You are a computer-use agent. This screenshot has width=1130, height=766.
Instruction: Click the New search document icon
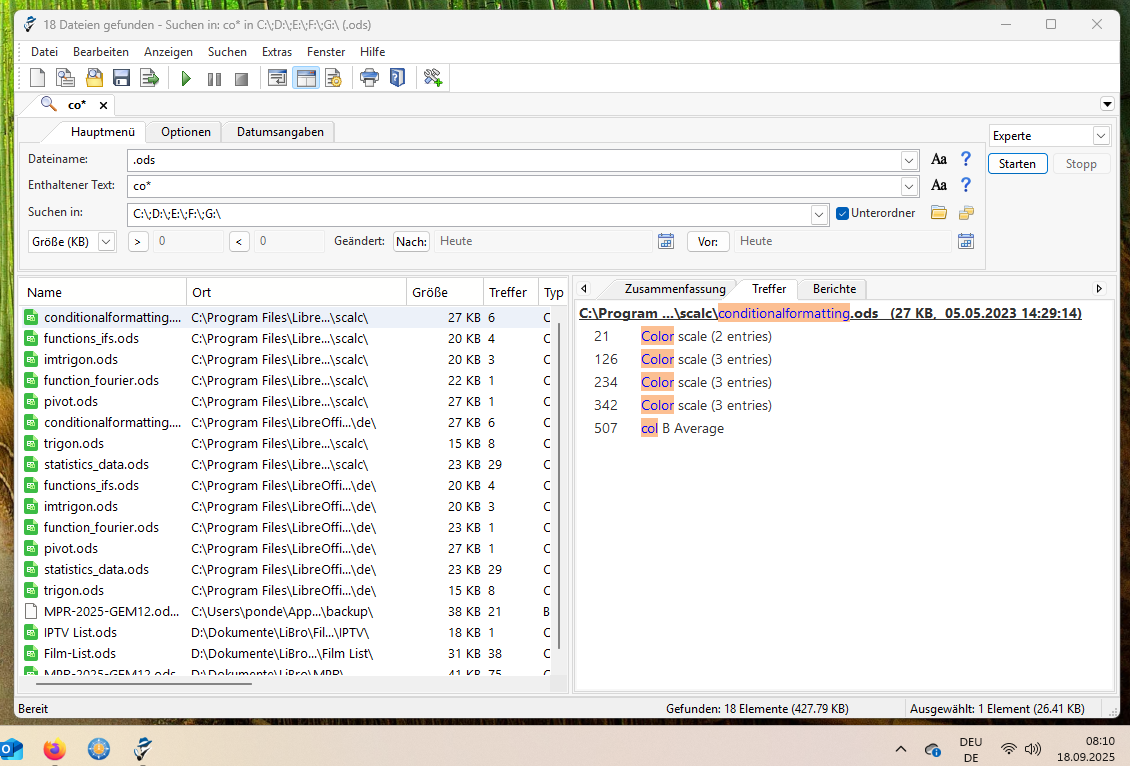tap(37, 78)
